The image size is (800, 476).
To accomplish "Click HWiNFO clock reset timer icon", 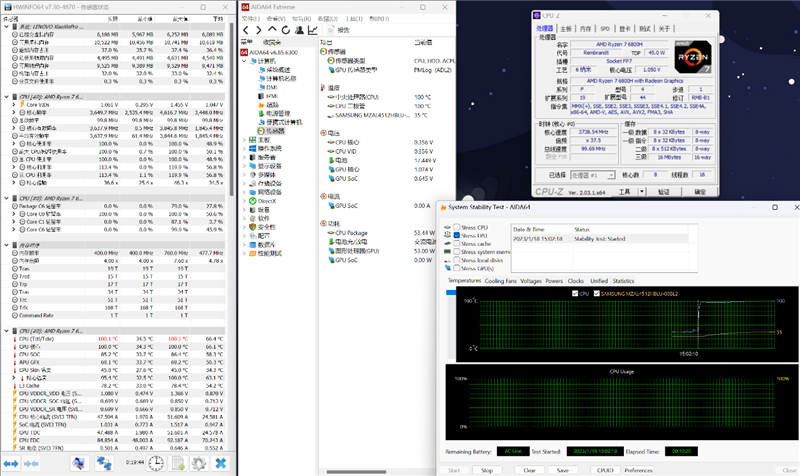I will [x=155, y=463].
